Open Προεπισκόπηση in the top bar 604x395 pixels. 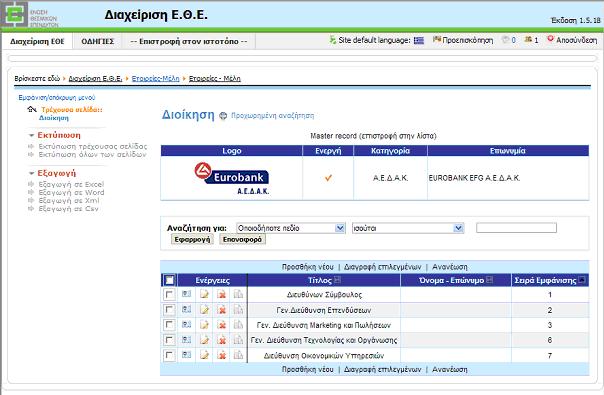463,40
